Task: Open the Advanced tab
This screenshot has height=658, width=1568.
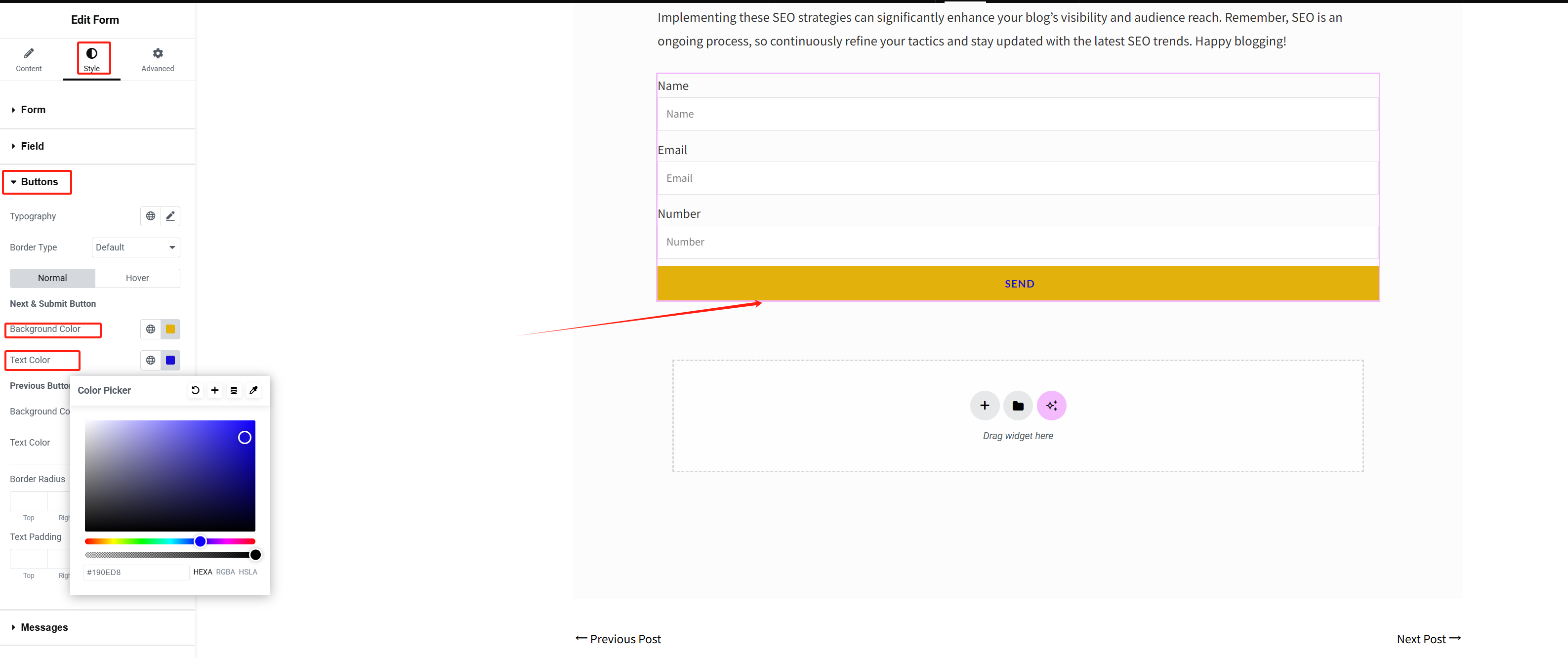Action: pos(158,59)
